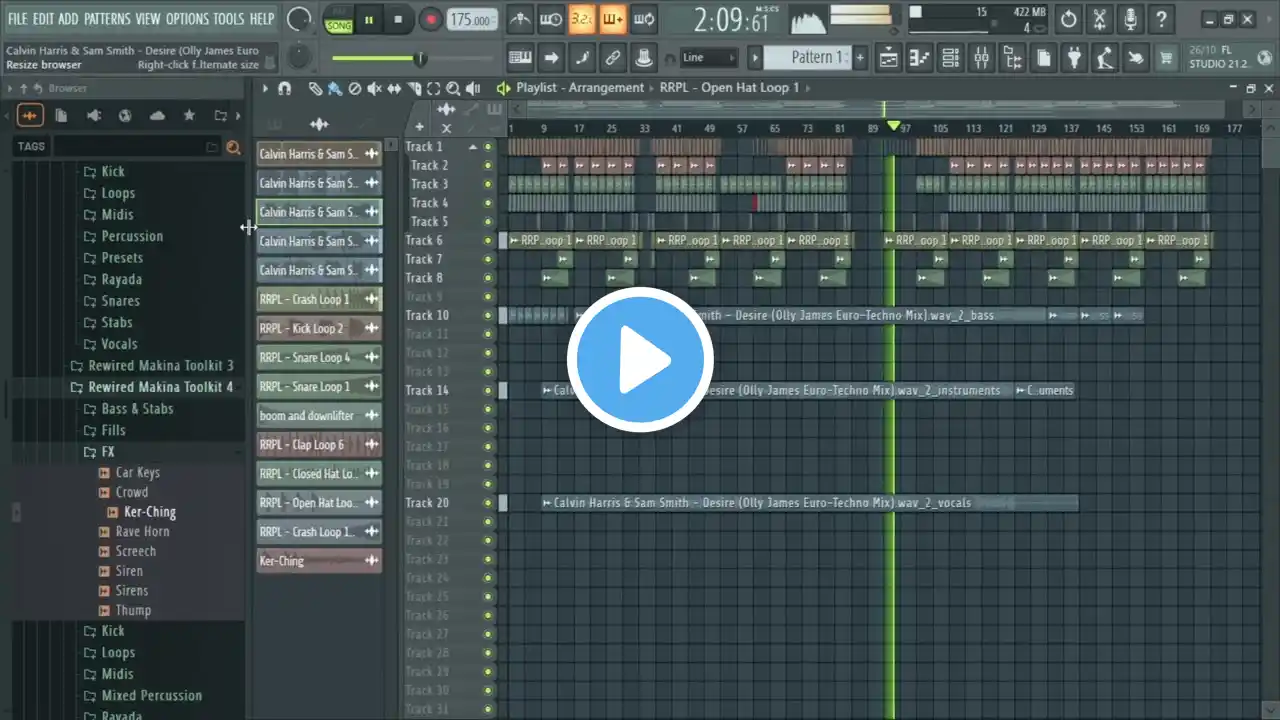Mute Track 6 using its green dot
The image size is (1280, 720).
coord(488,240)
